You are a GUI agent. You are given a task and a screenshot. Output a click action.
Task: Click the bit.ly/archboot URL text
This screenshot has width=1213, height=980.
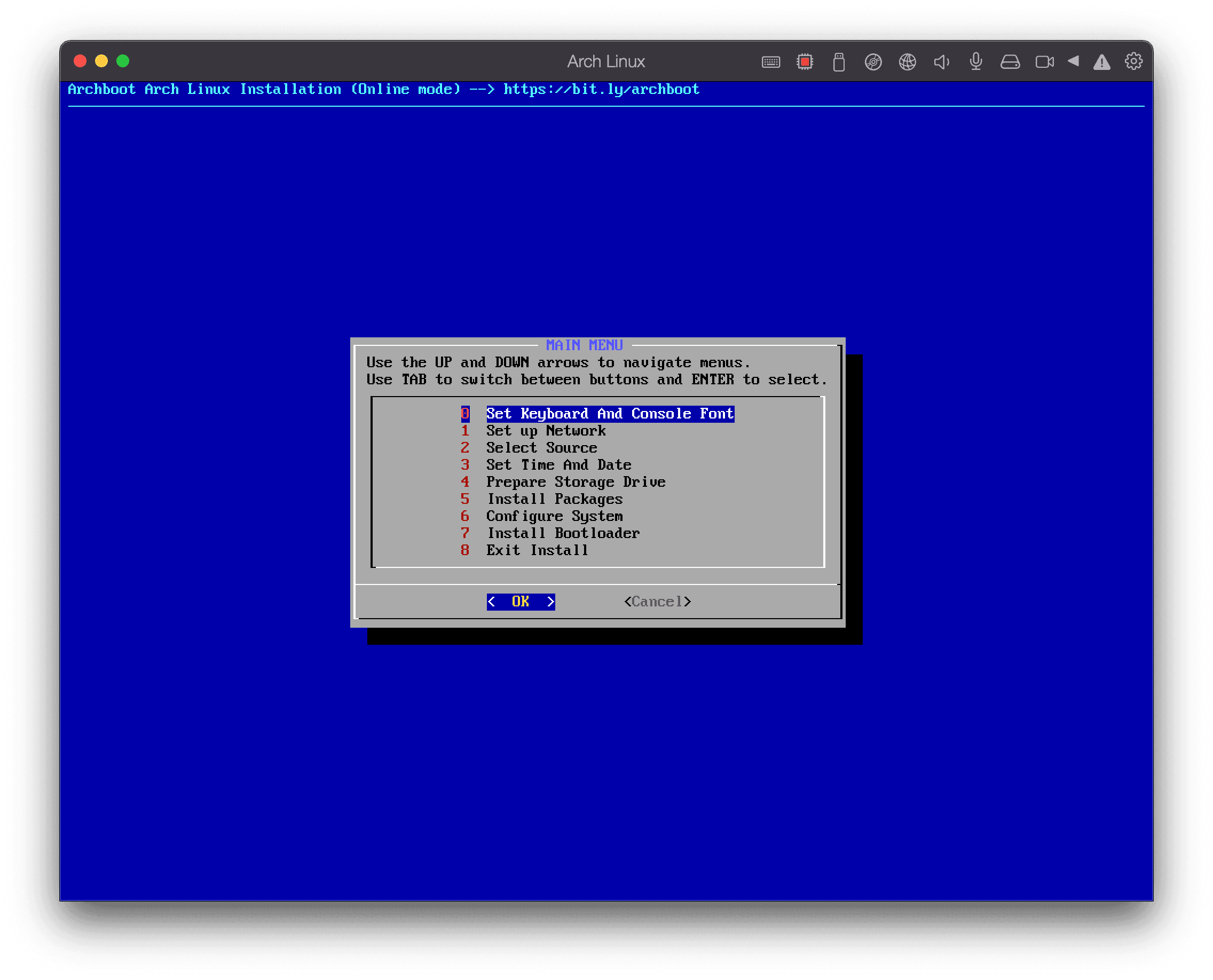[x=601, y=89]
